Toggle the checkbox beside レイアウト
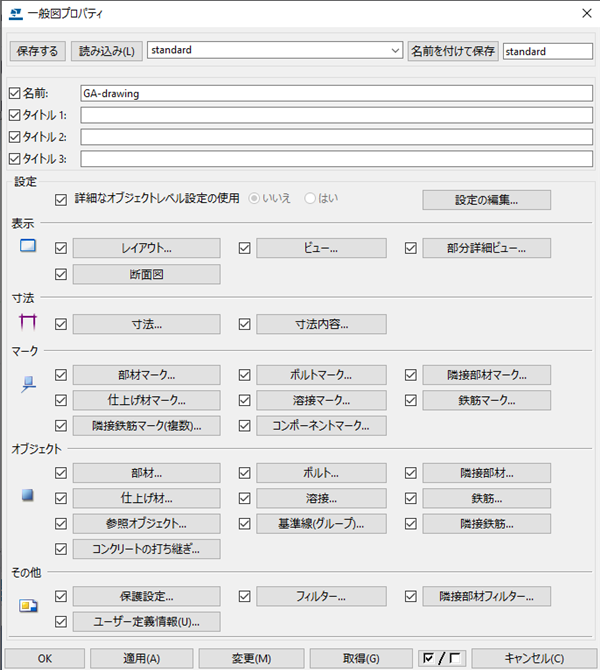The height and width of the screenshot is (670, 600). tap(62, 247)
